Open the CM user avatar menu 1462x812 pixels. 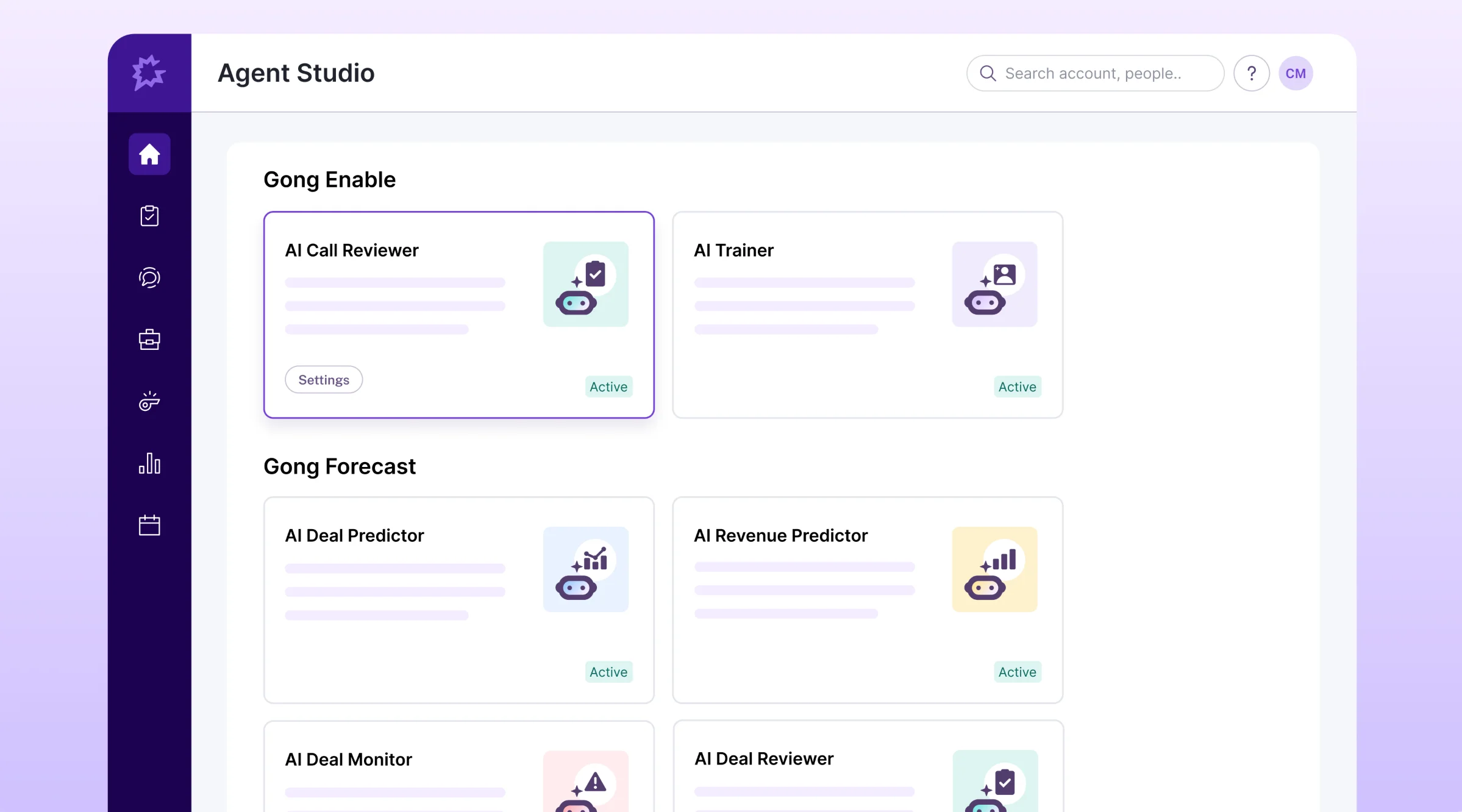[1296, 73]
